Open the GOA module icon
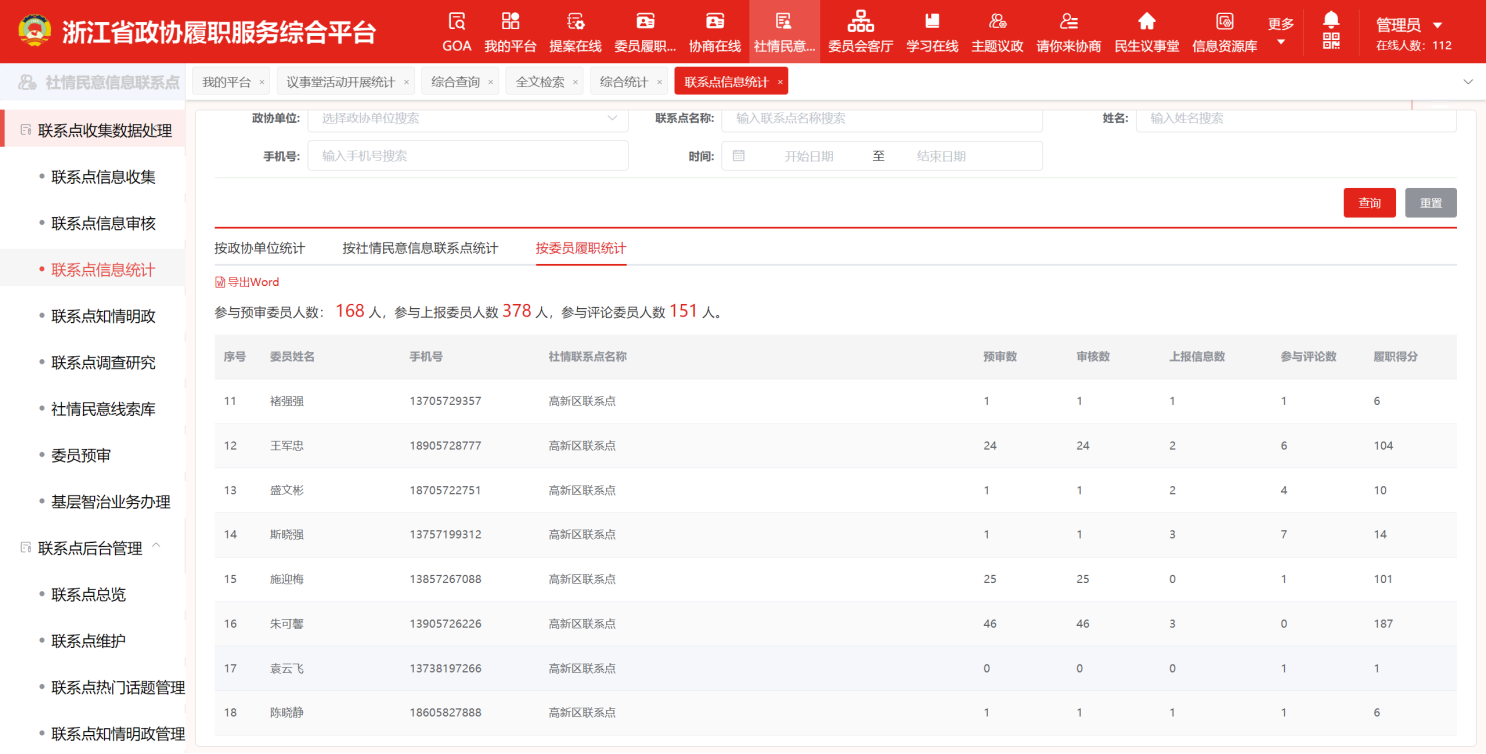 [x=457, y=21]
